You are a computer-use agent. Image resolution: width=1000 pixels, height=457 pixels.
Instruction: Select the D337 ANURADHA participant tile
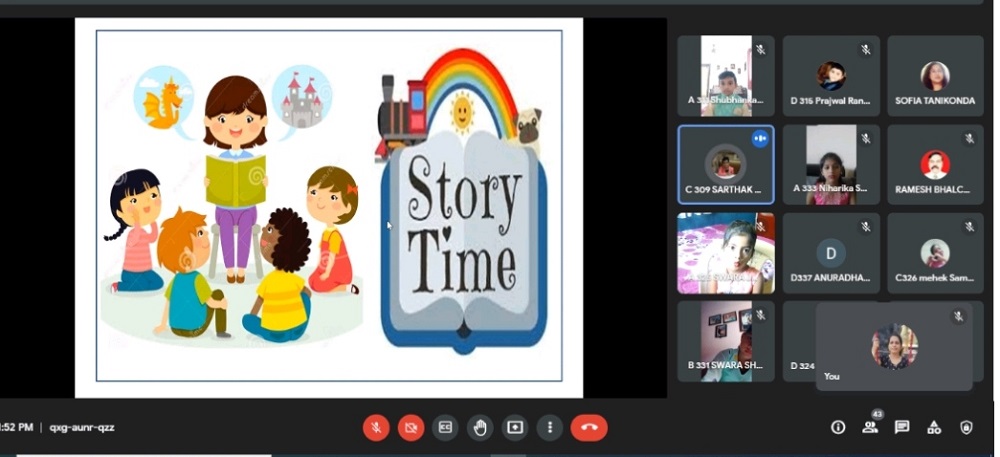point(830,253)
